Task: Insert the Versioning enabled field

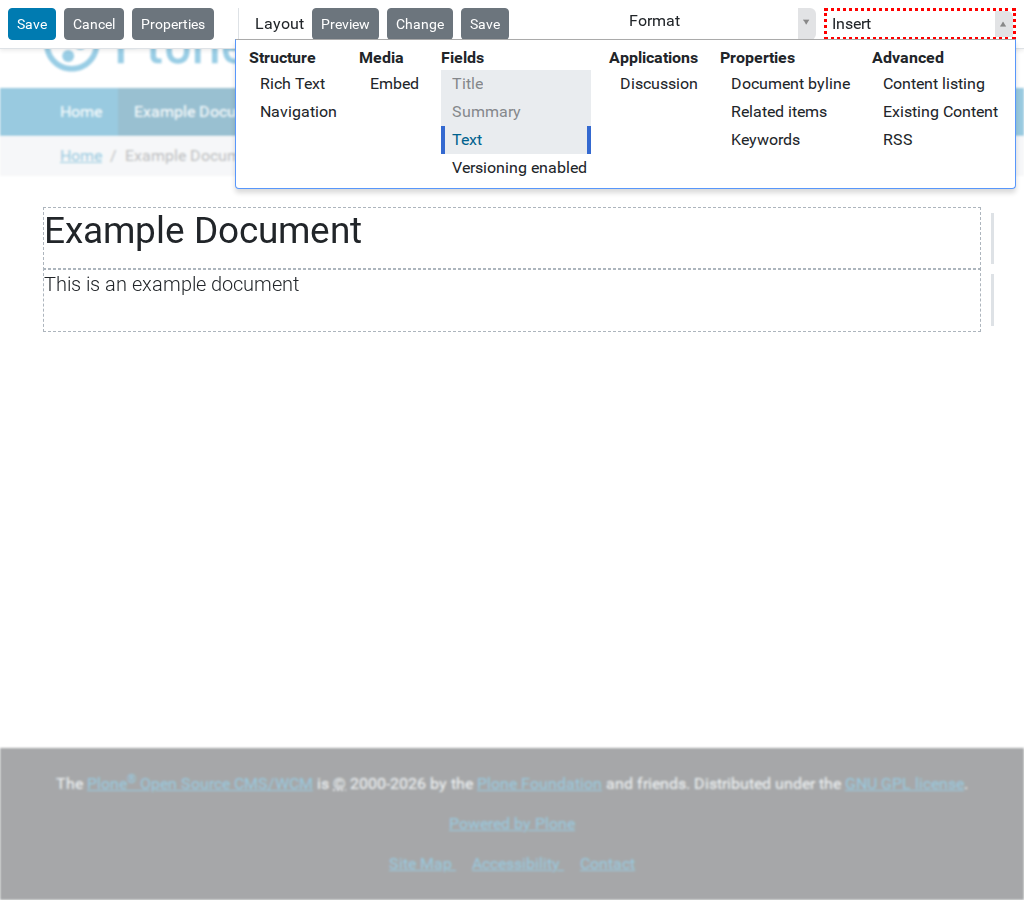Action: point(519,168)
